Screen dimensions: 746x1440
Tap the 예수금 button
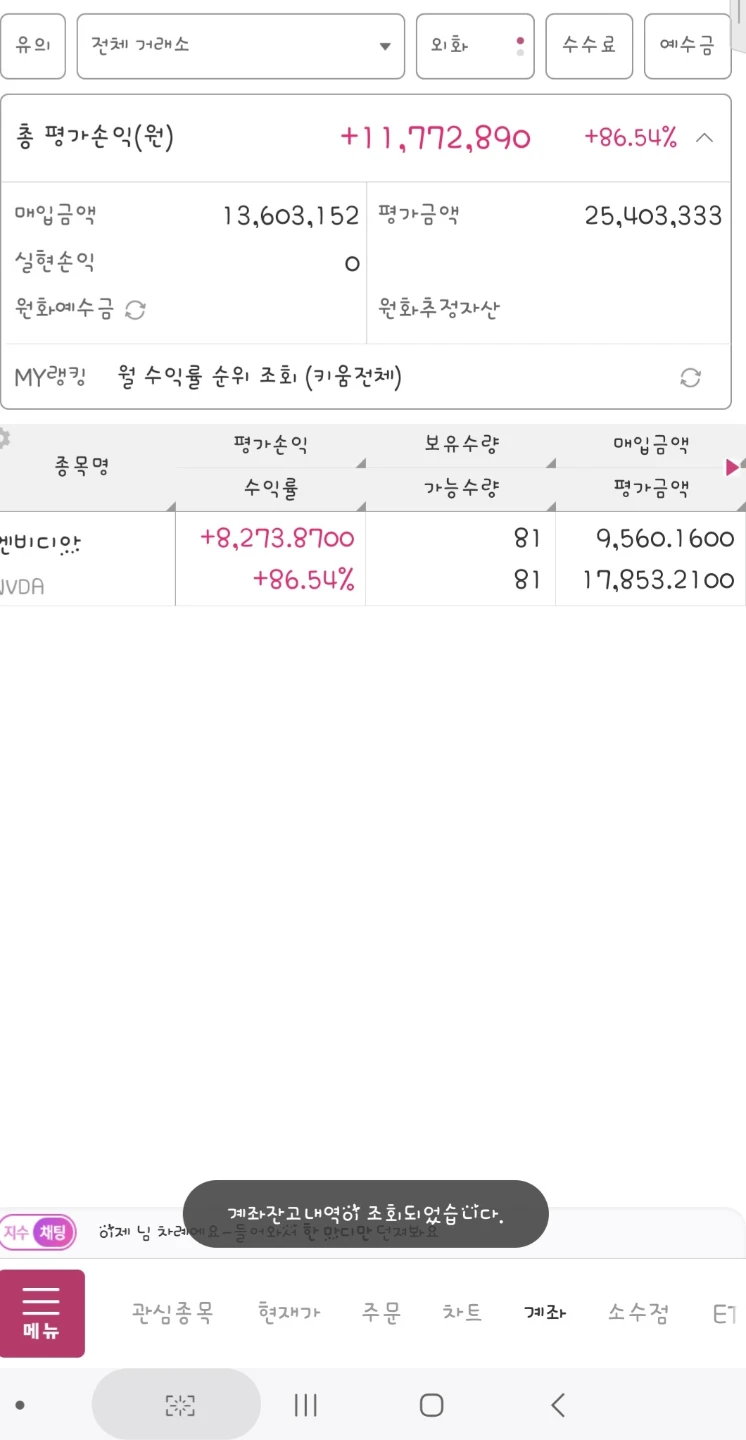[x=688, y=46]
